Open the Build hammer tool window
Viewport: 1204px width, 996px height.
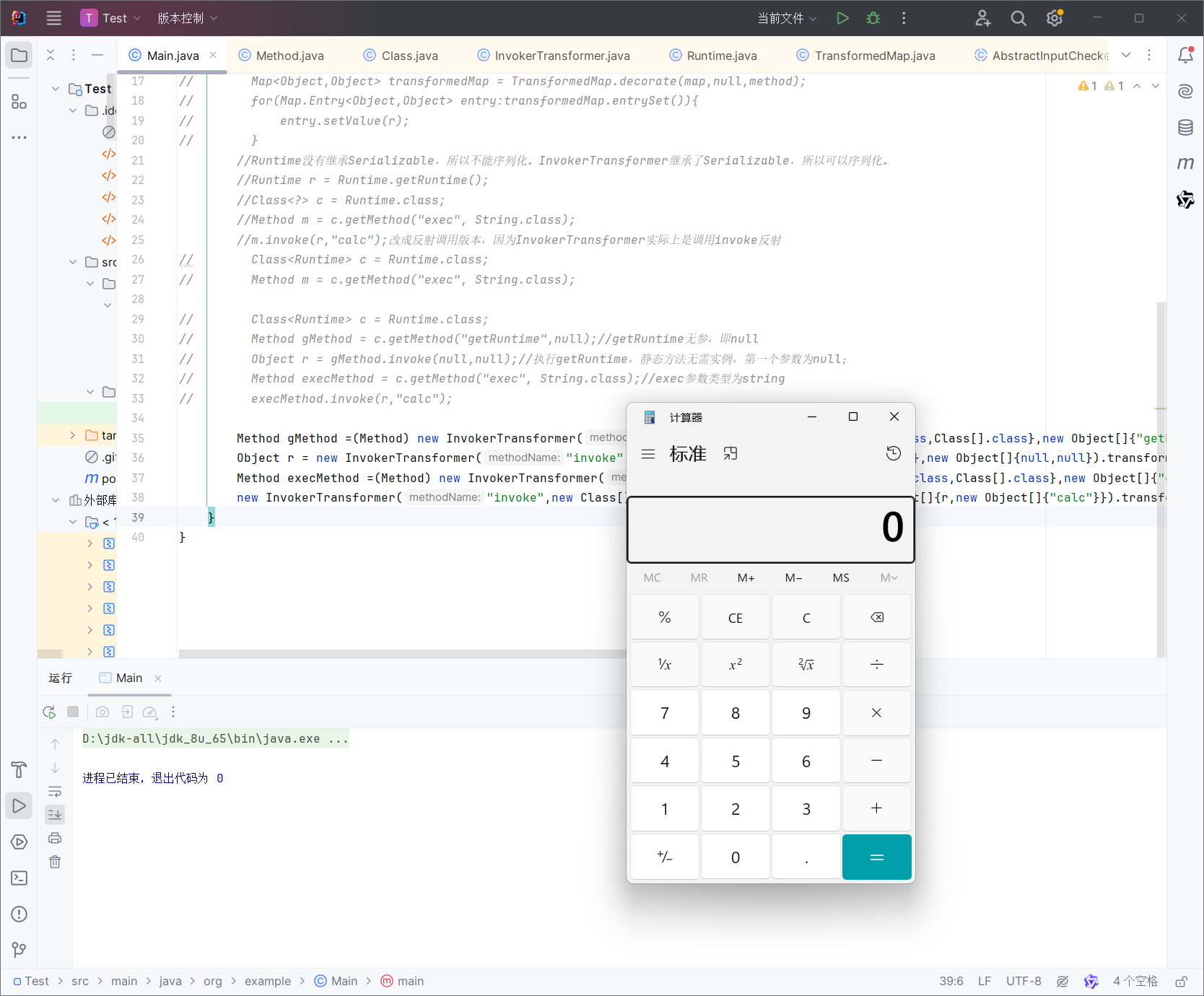point(19,769)
